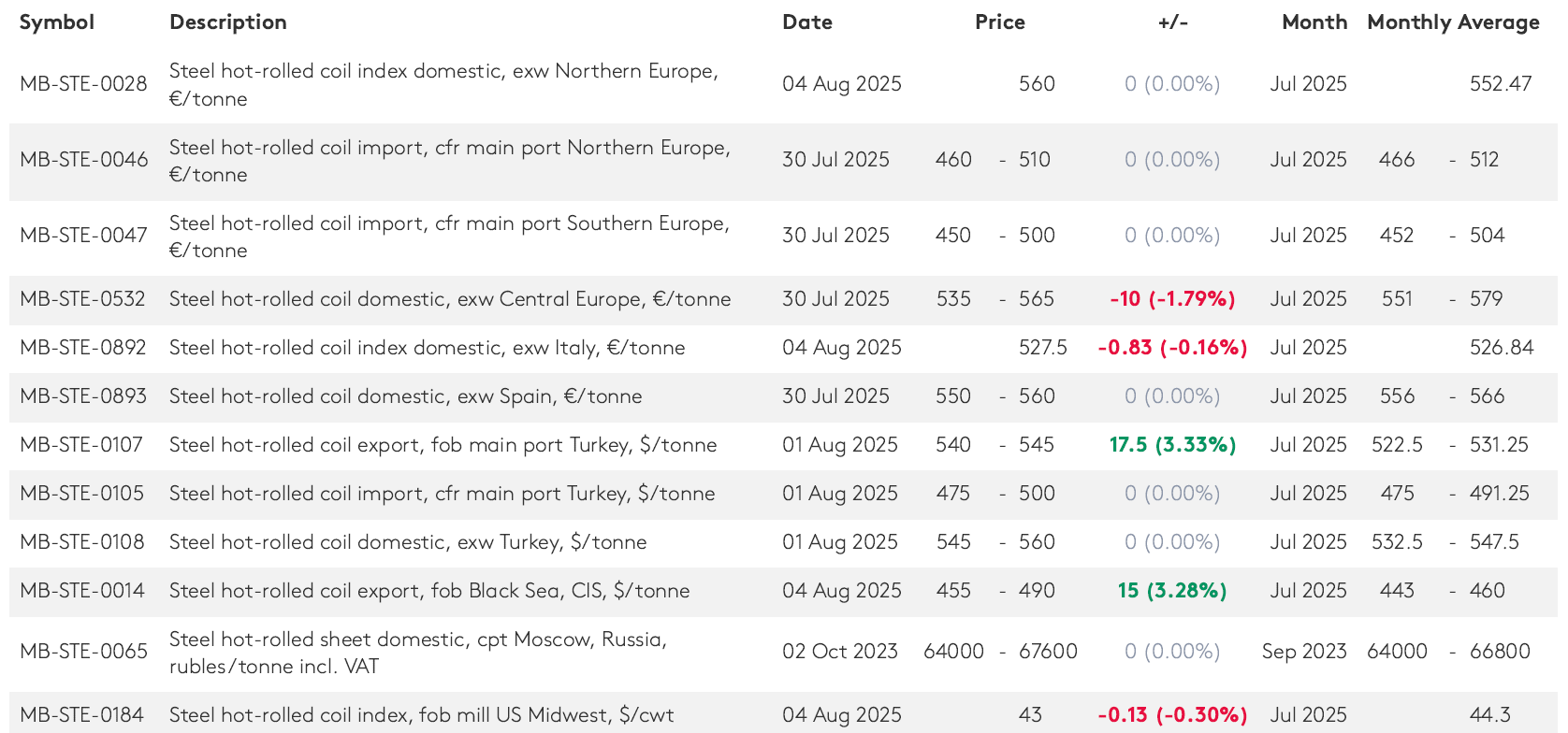Select the MB-STE-0184 symbol

(x=82, y=715)
